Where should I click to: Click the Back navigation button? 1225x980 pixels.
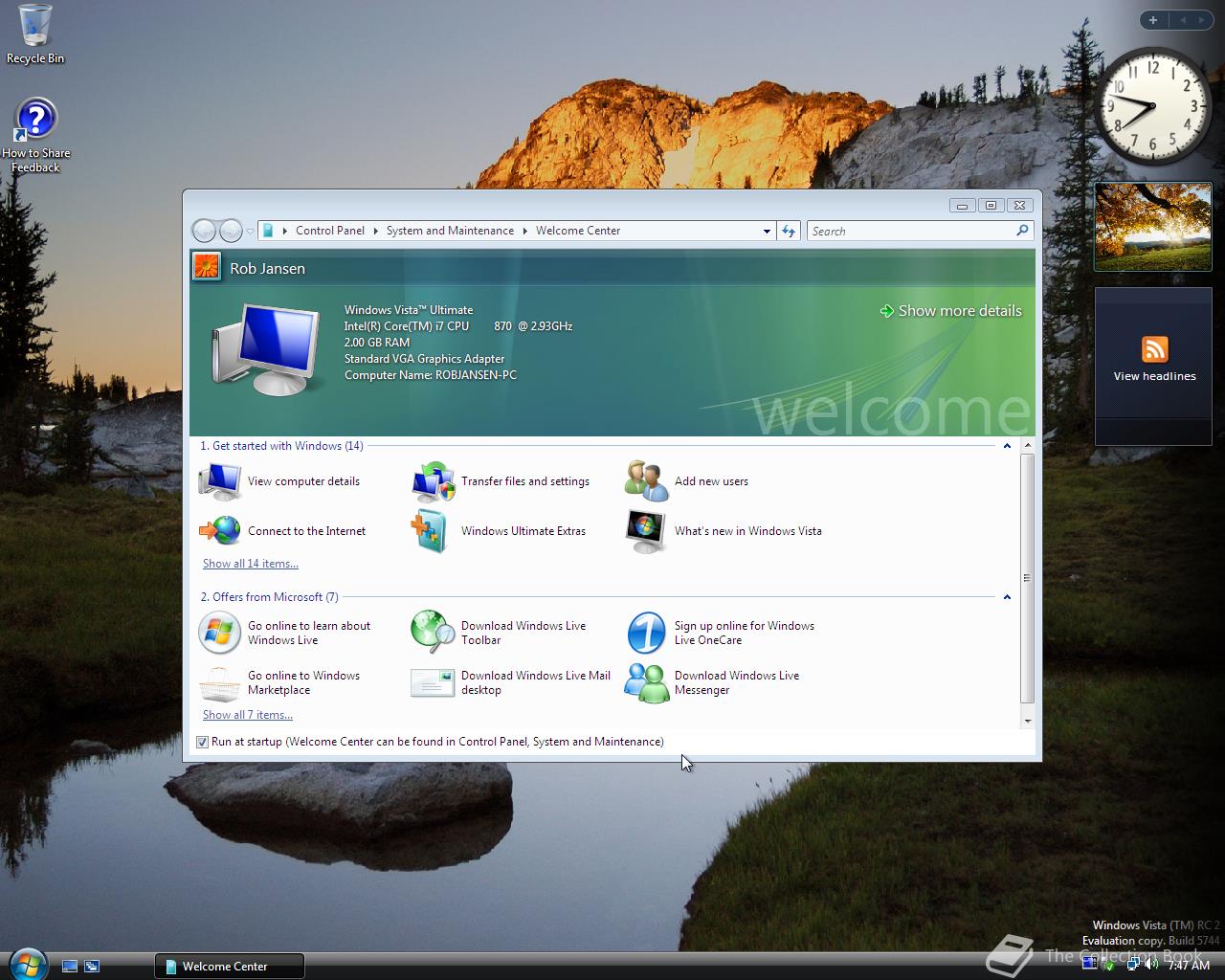(204, 231)
